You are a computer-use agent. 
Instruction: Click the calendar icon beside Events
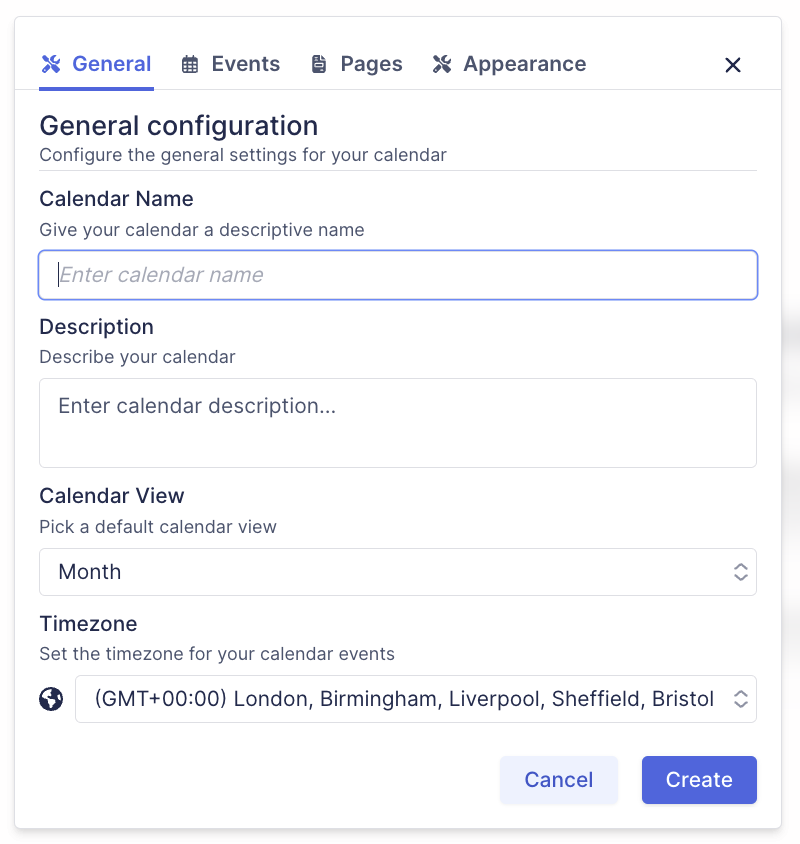(190, 65)
